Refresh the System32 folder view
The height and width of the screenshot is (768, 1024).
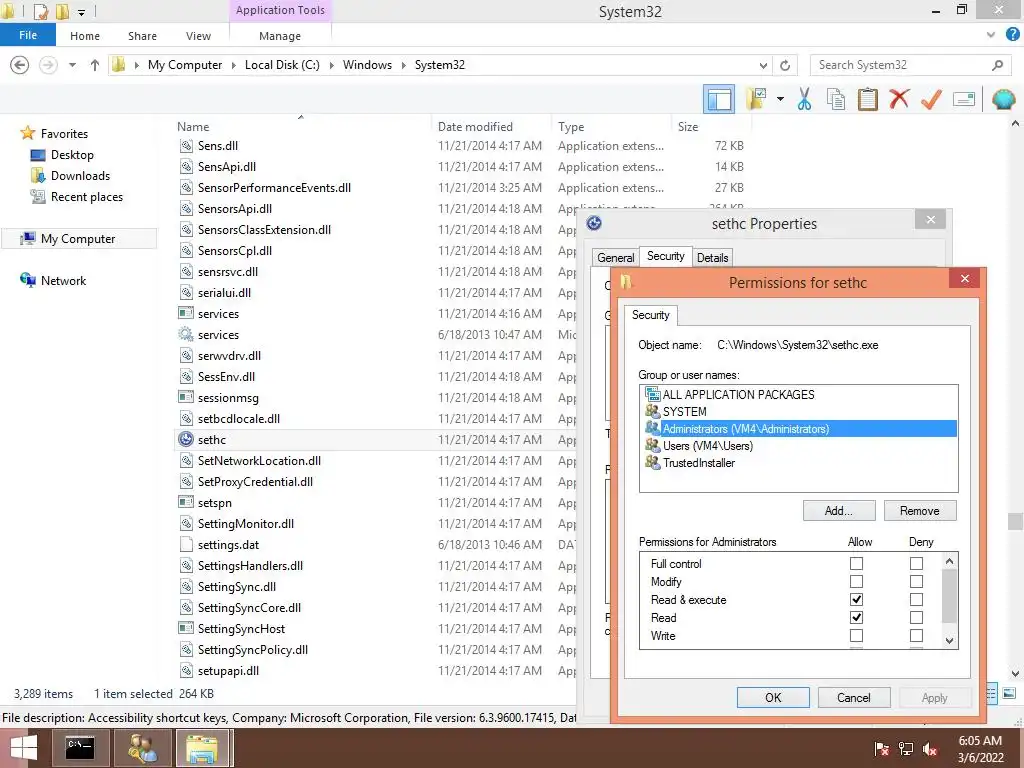785,65
